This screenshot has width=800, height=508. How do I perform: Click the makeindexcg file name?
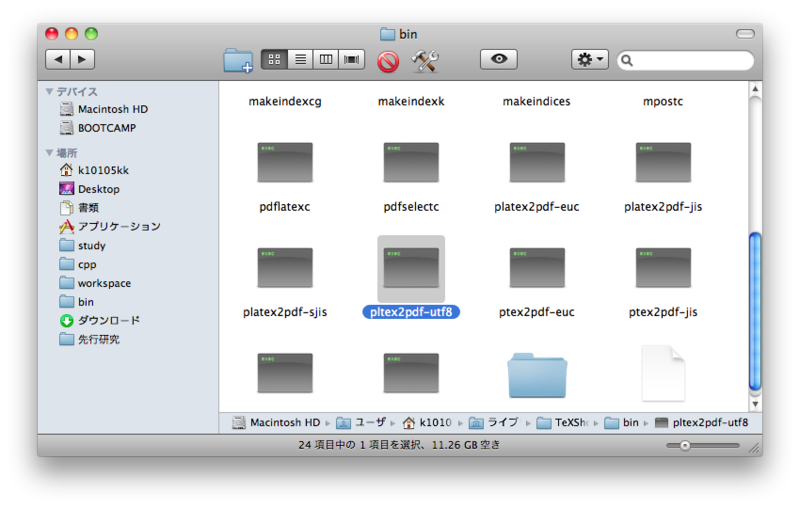(x=285, y=101)
